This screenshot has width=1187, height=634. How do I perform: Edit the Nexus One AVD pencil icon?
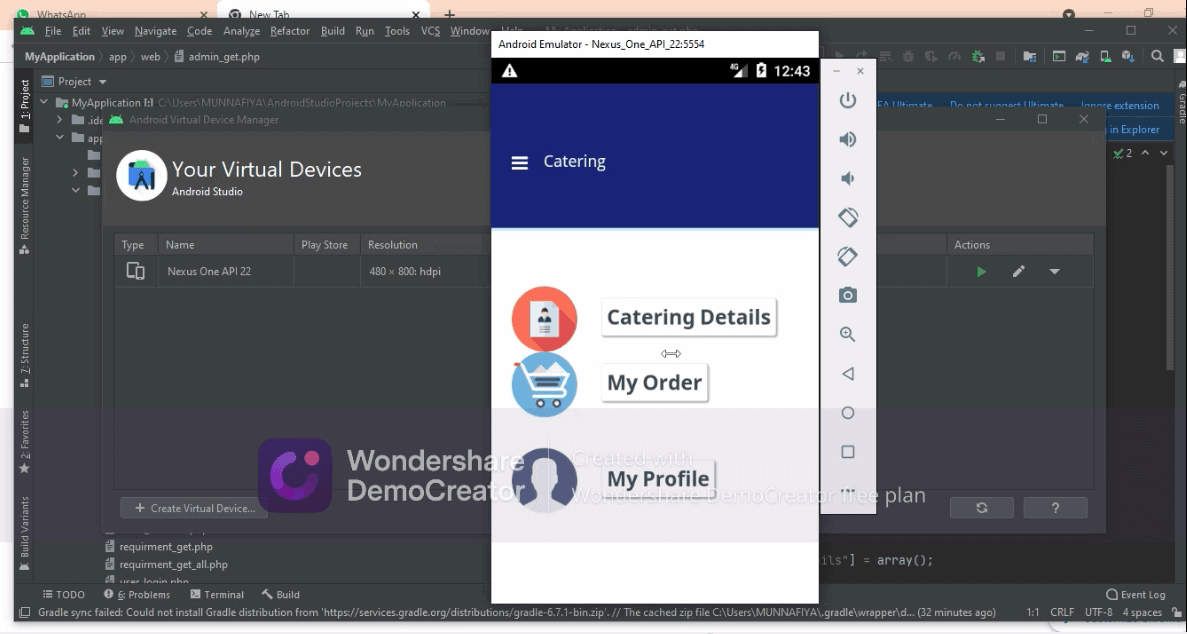pyautogui.click(x=1018, y=272)
